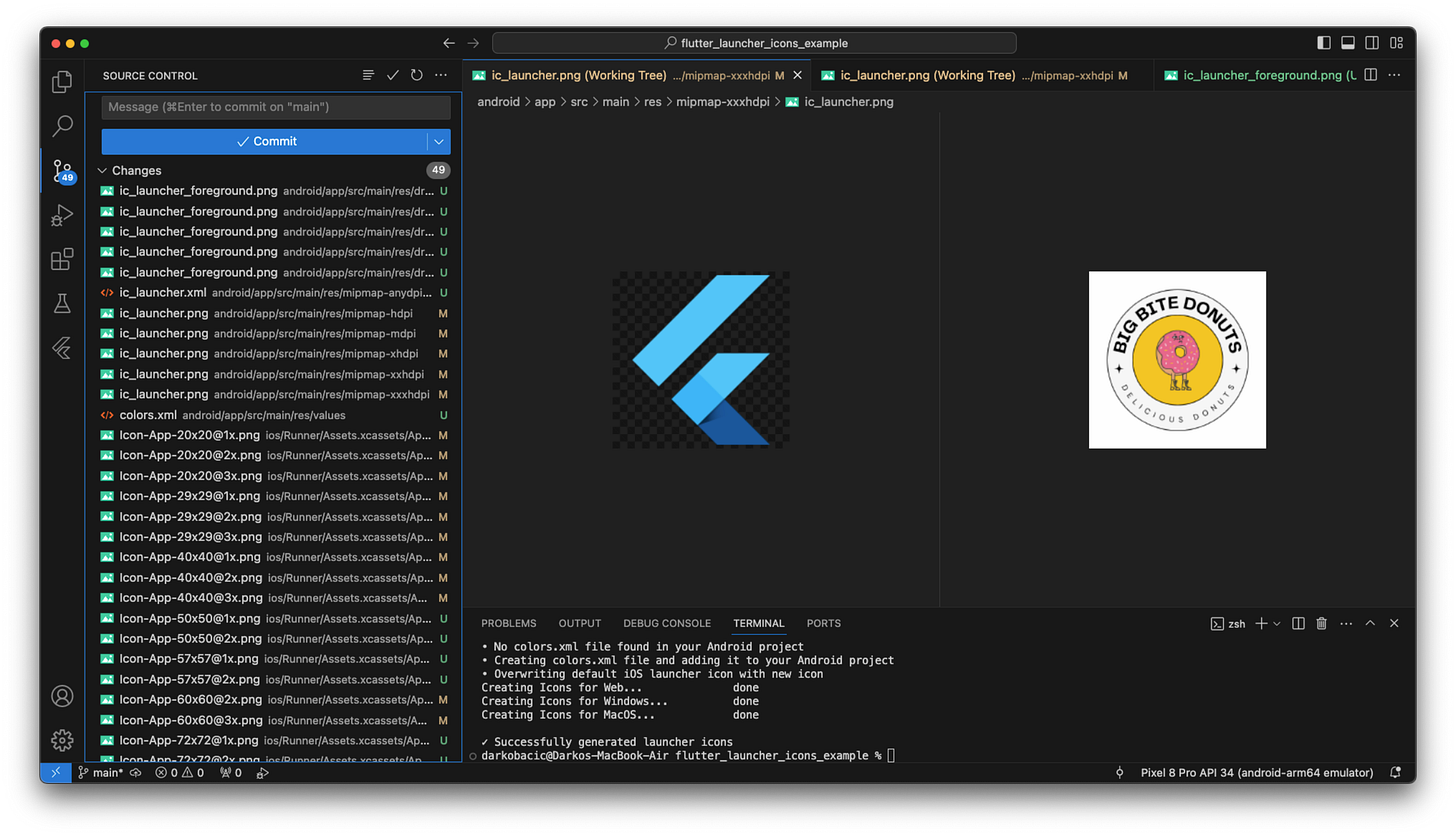Click the app breadcrumb

coord(545,102)
